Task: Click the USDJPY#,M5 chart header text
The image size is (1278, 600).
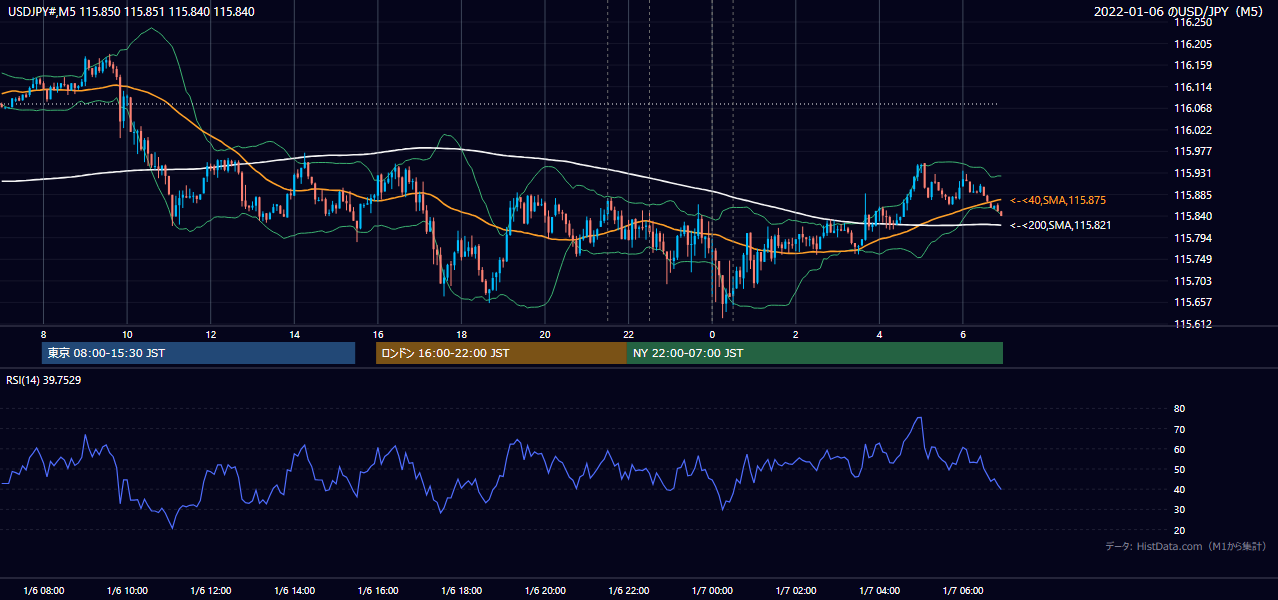Action: (129, 11)
